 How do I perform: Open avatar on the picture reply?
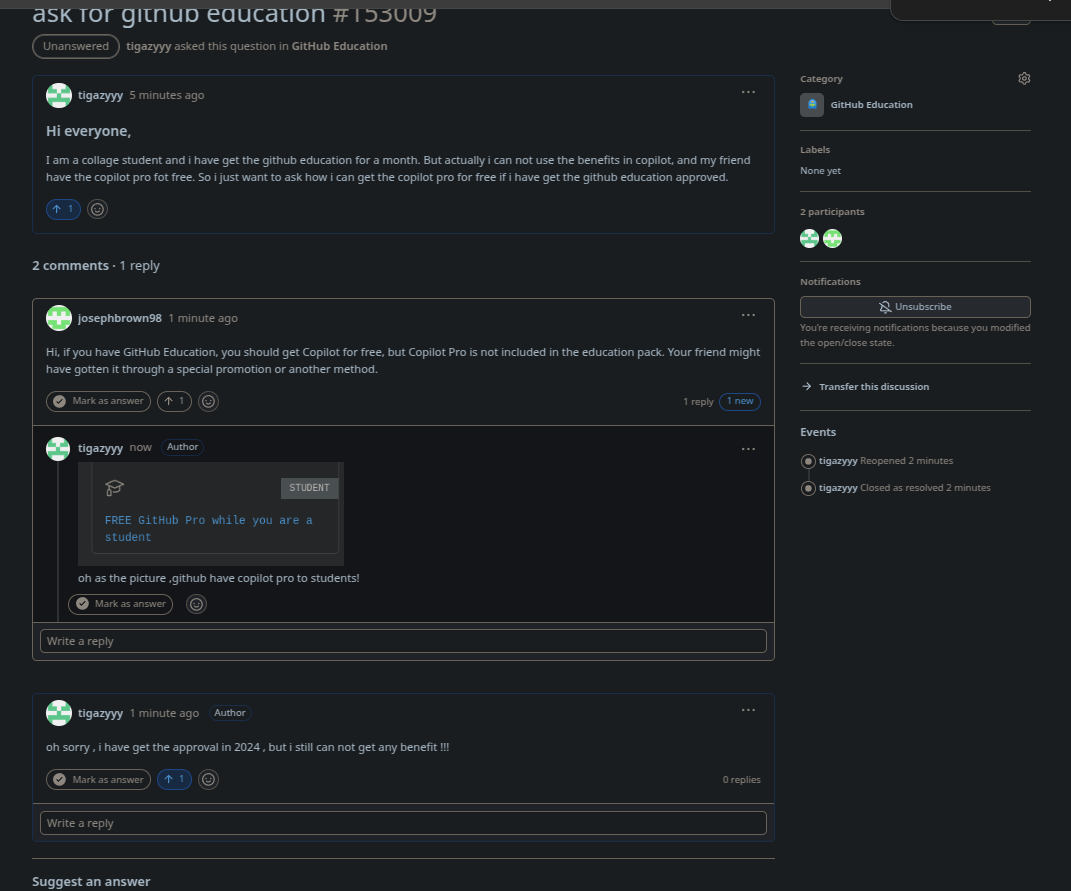click(x=58, y=449)
